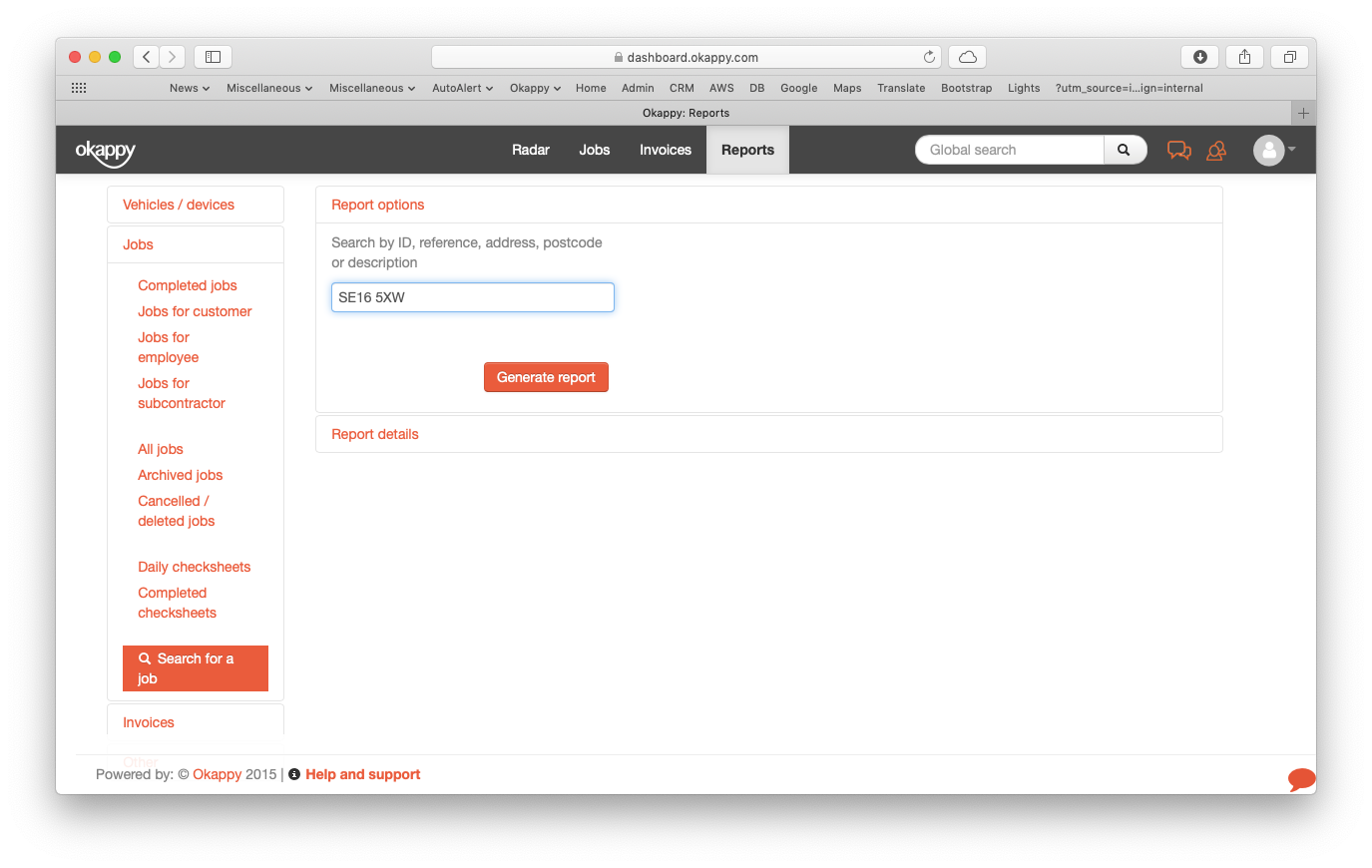The image size is (1372, 868).
Task: Reload the page in the address bar
Action: (929, 57)
